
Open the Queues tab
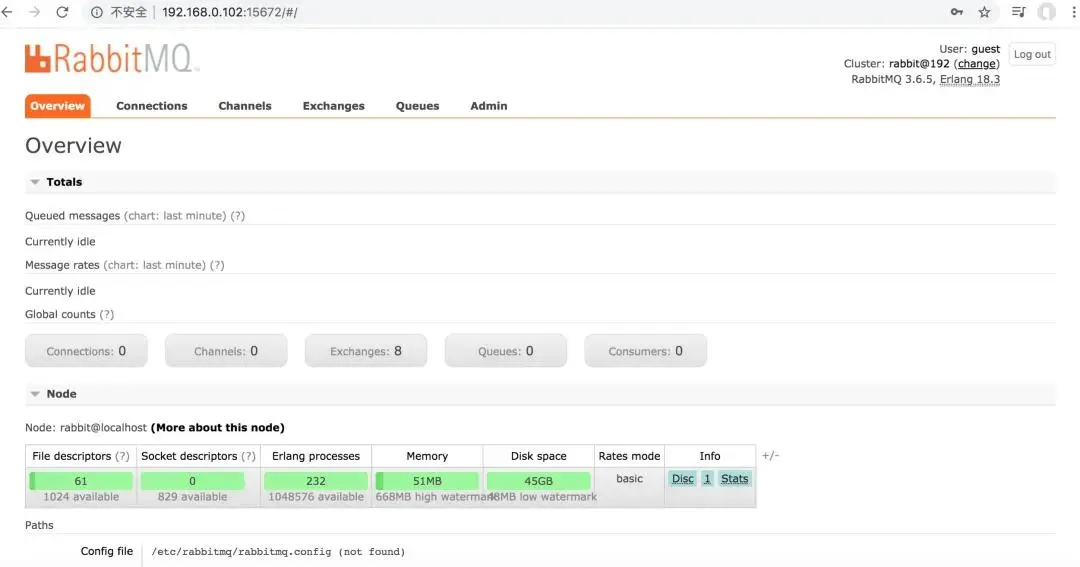(417, 106)
